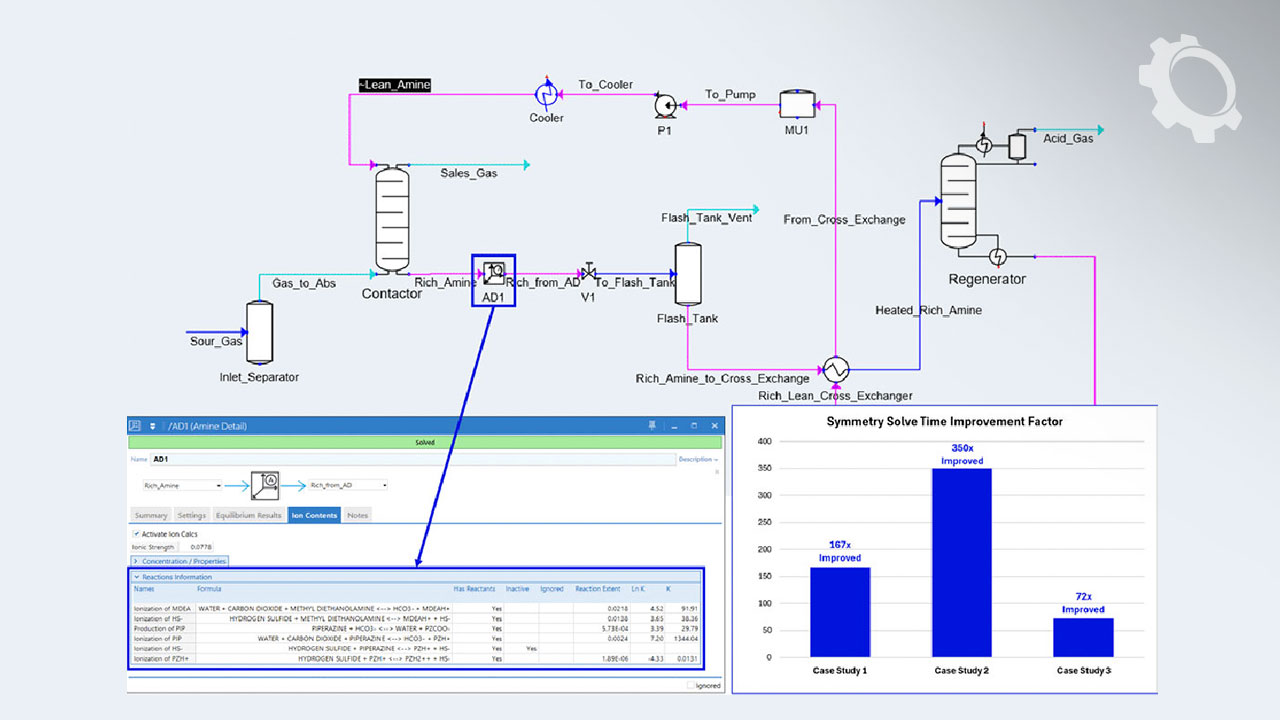Pin the Amine Detail window

tap(652, 425)
